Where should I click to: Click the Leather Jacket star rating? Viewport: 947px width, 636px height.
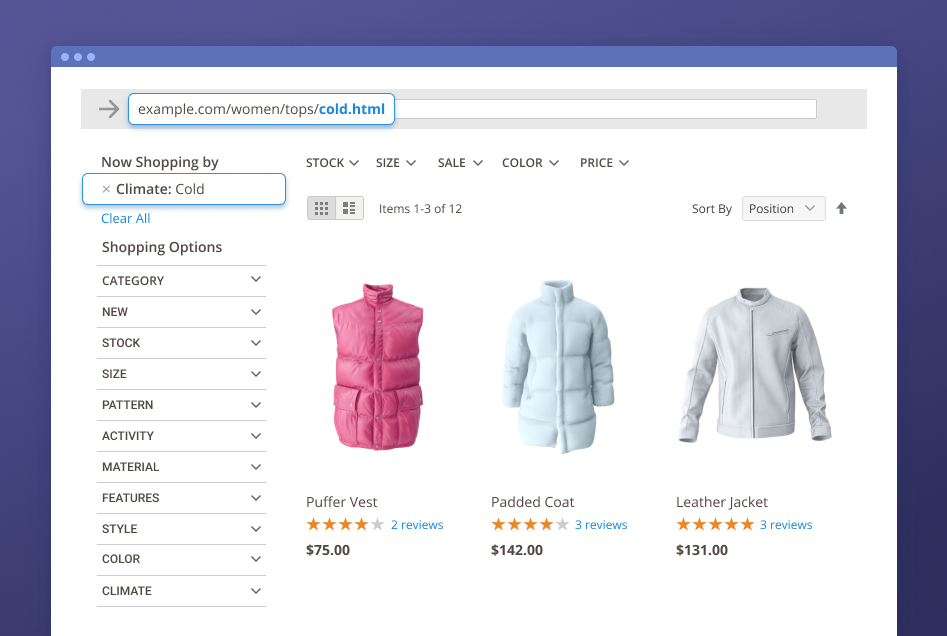(x=714, y=525)
